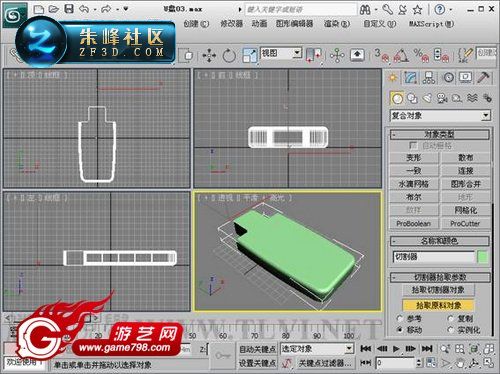Open the Display command panel tab

coord(466,78)
